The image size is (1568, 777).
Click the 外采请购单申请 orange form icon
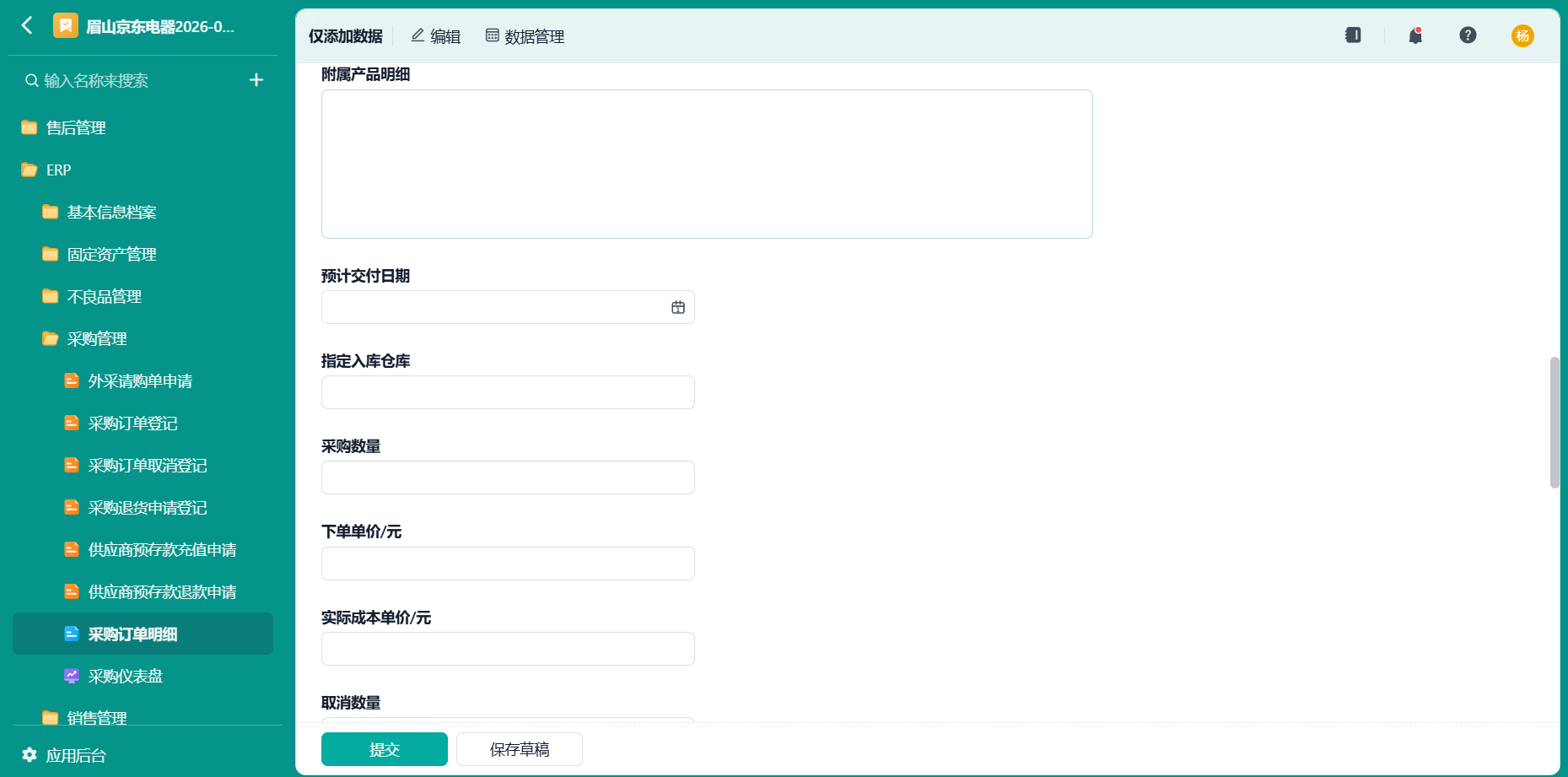(72, 380)
